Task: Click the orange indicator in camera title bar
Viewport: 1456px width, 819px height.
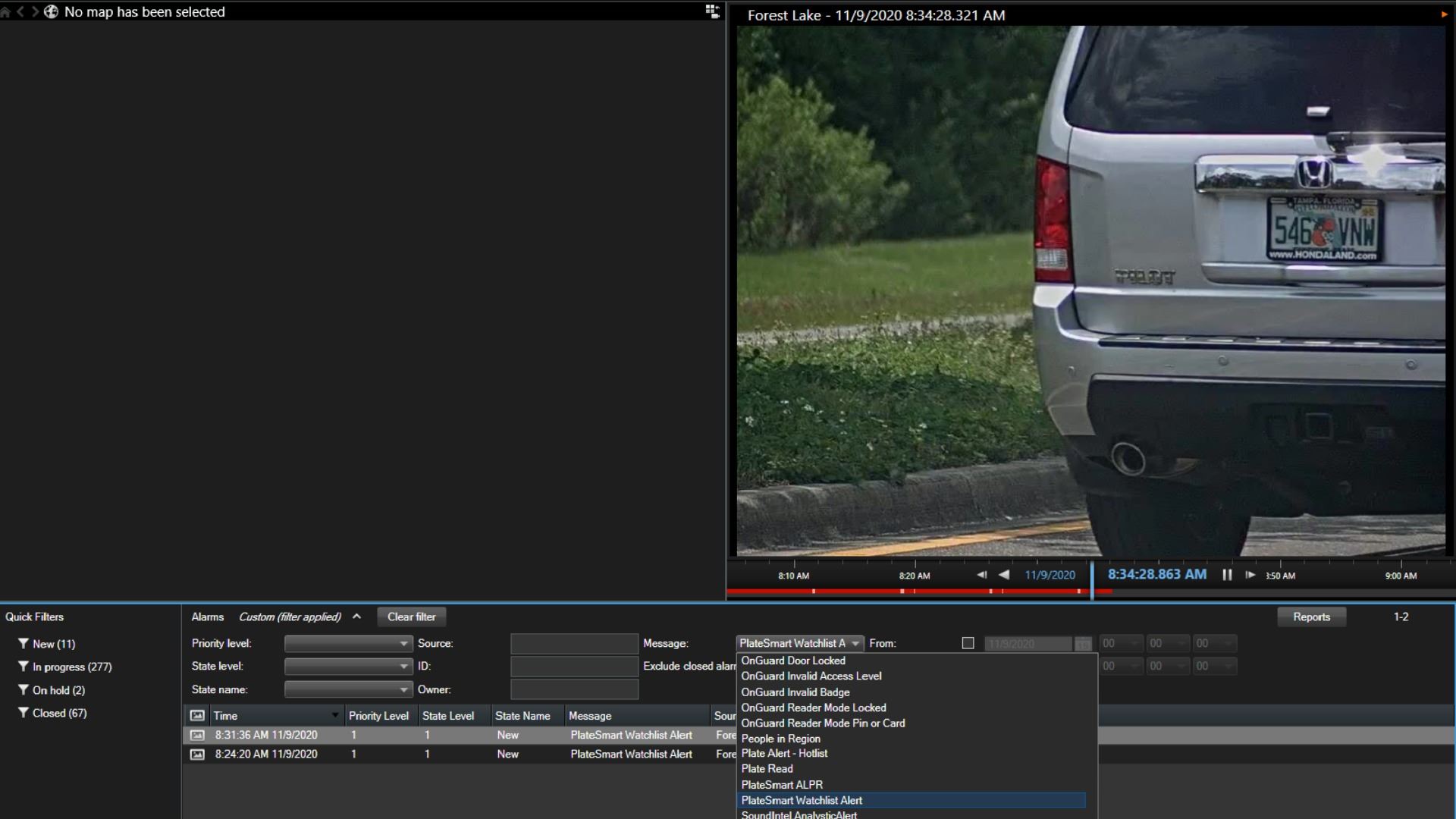Action: (x=1444, y=14)
